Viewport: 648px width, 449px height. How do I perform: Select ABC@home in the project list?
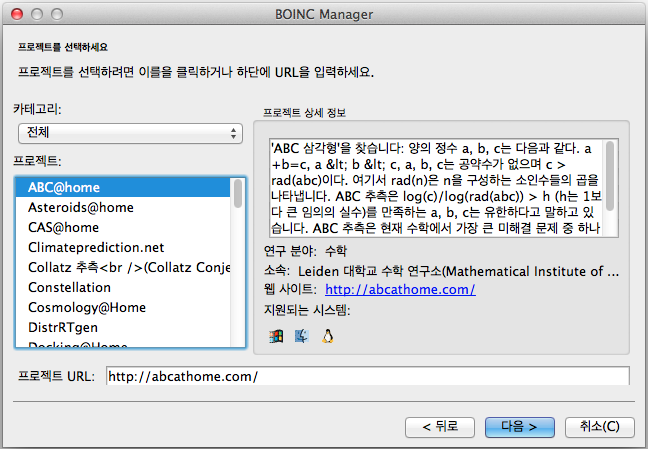(123, 187)
